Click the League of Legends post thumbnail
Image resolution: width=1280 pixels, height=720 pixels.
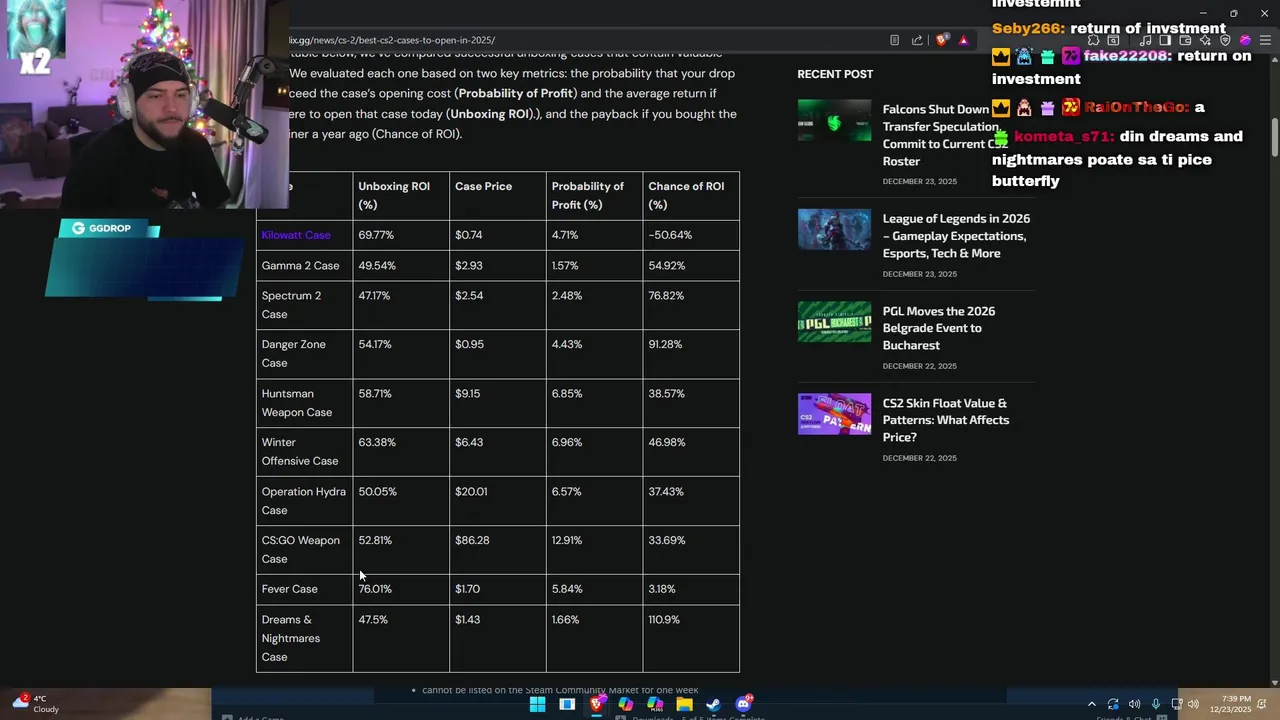(x=834, y=229)
